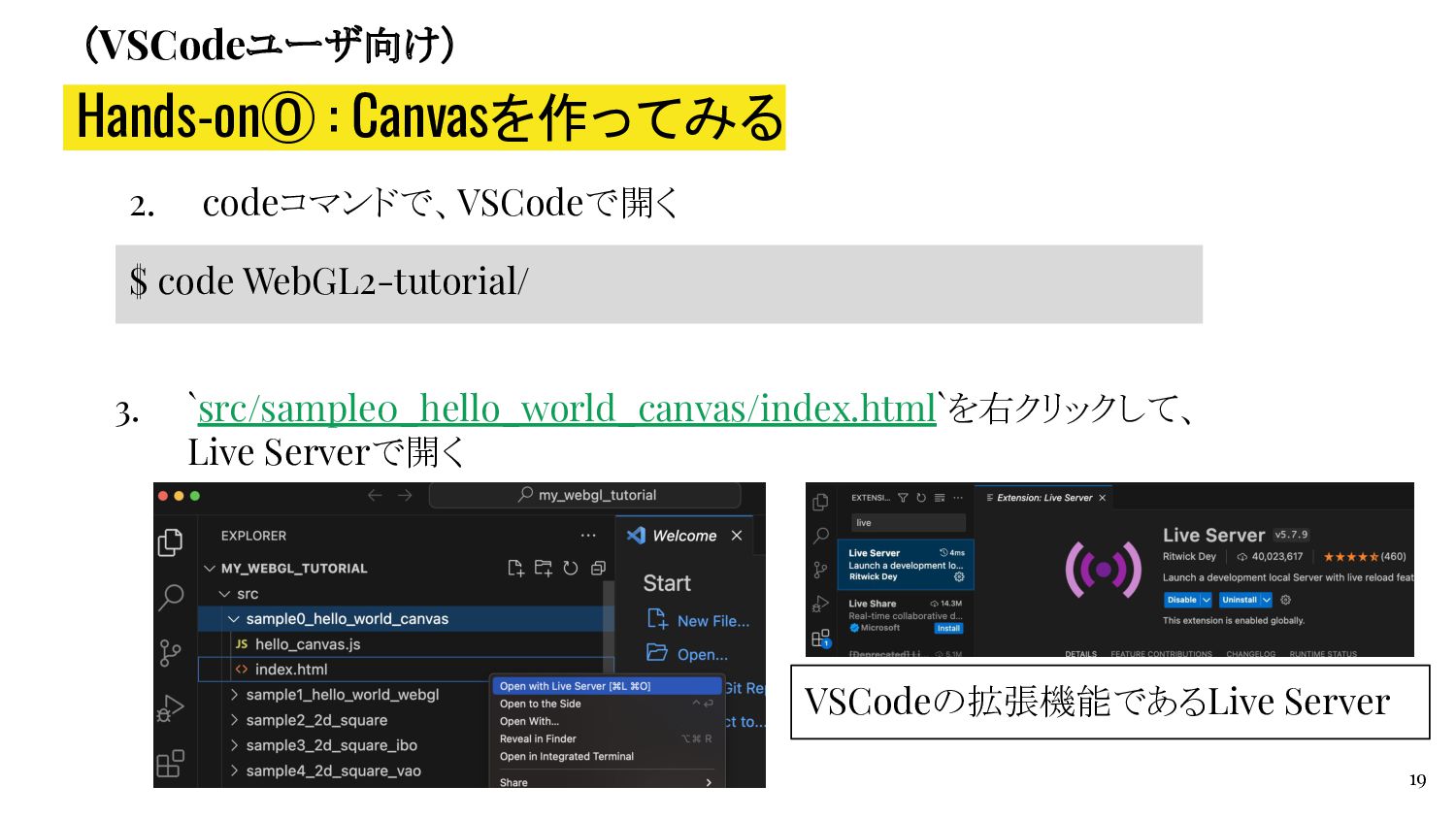
Task: Expand the sample2_2d_square folder
Action: coord(234,720)
